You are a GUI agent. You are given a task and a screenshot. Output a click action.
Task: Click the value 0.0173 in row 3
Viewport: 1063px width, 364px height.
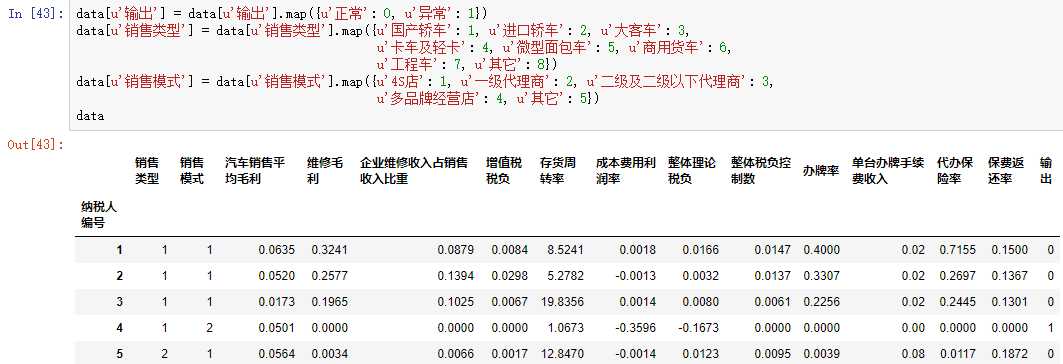pyautogui.click(x=277, y=302)
